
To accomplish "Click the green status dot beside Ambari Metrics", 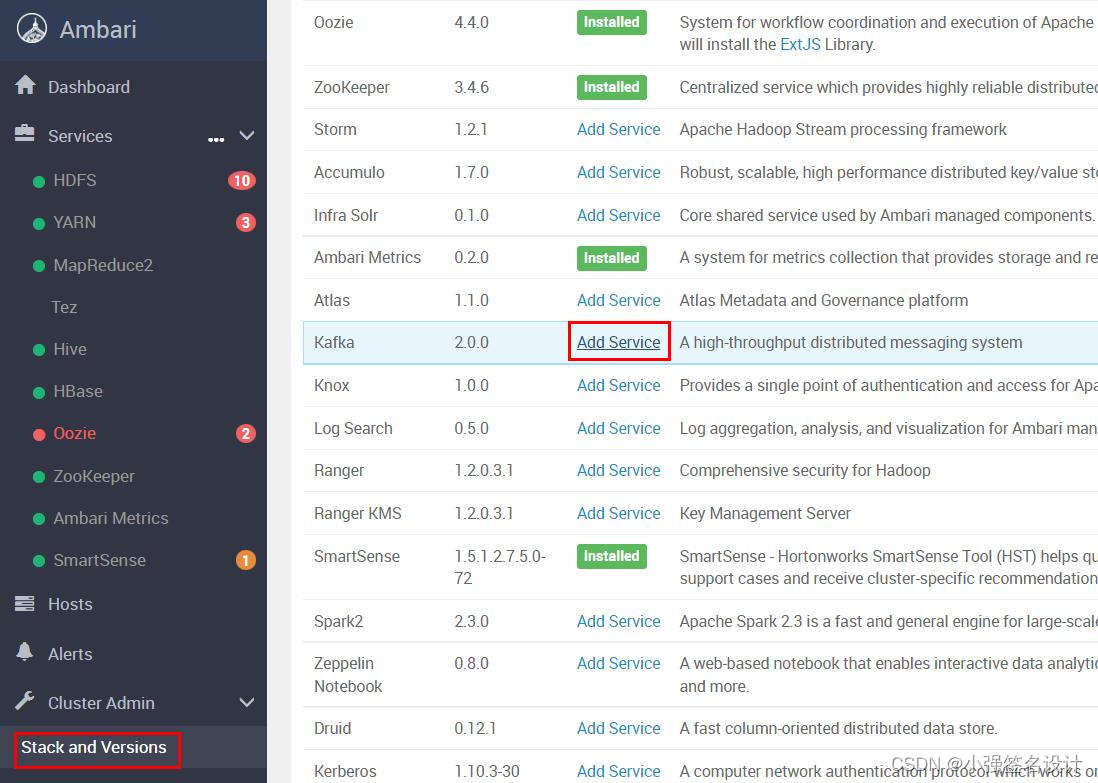I will 39,519.
